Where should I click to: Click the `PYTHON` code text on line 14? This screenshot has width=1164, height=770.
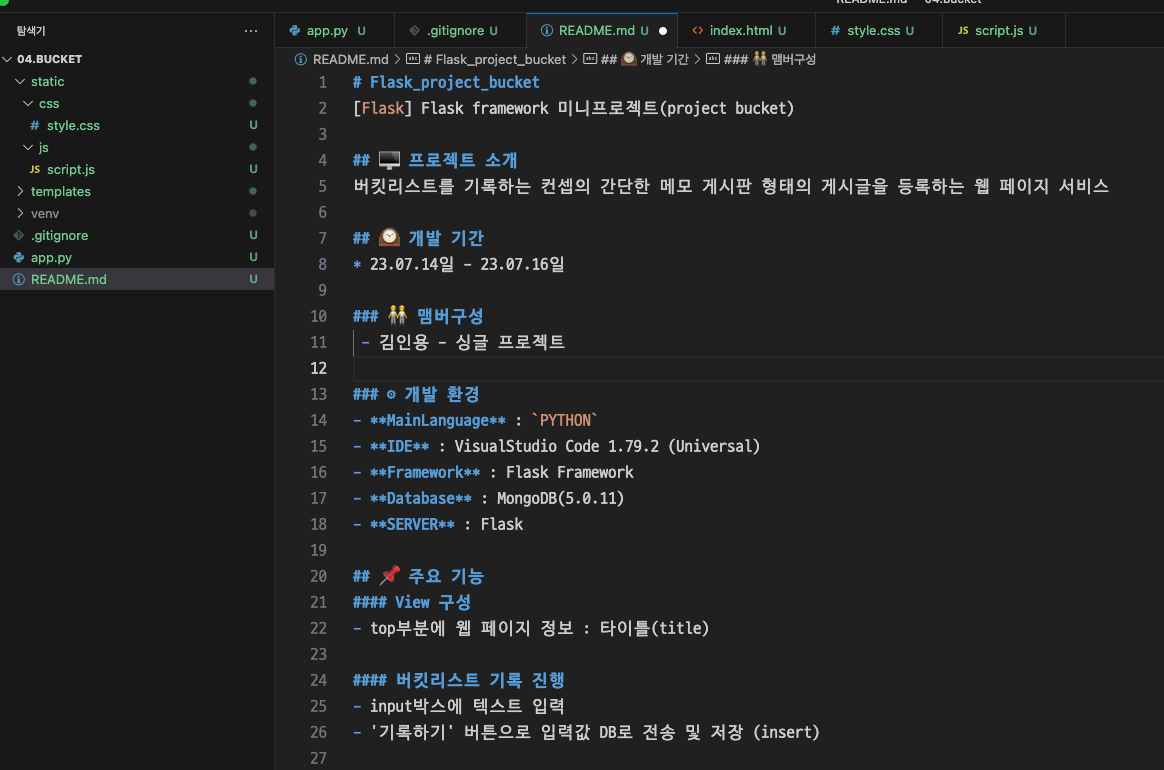pyautogui.click(x=565, y=420)
